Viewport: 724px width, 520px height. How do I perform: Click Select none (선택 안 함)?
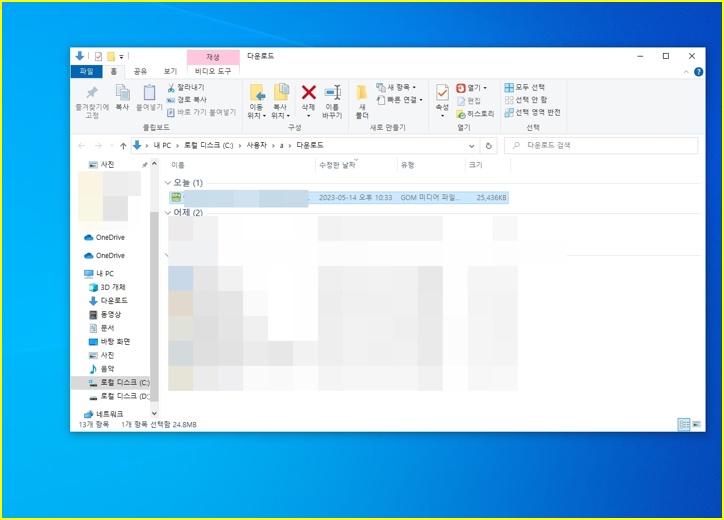point(526,100)
